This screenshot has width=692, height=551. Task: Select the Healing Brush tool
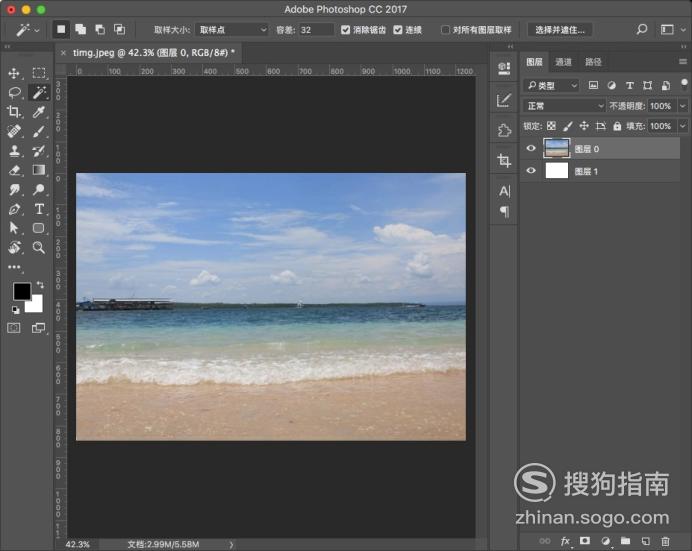point(14,131)
